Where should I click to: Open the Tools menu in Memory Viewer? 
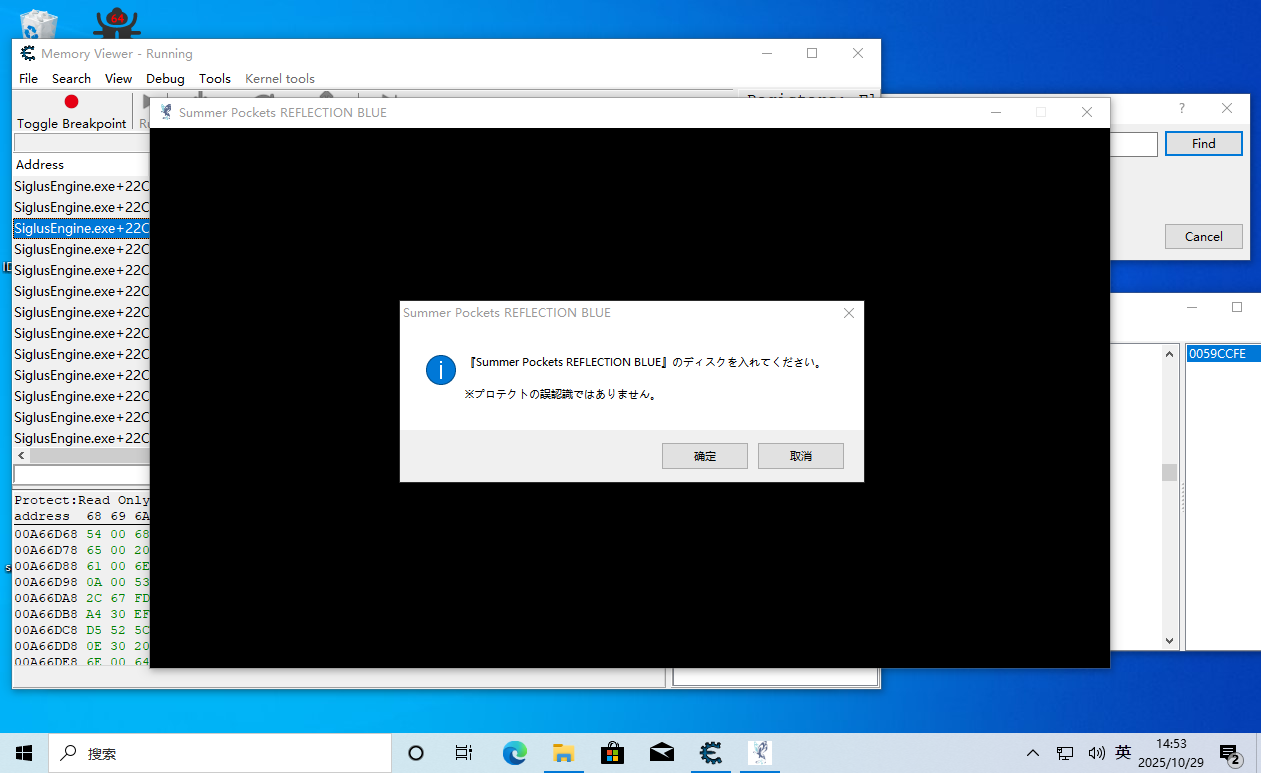(x=214, y=78)
